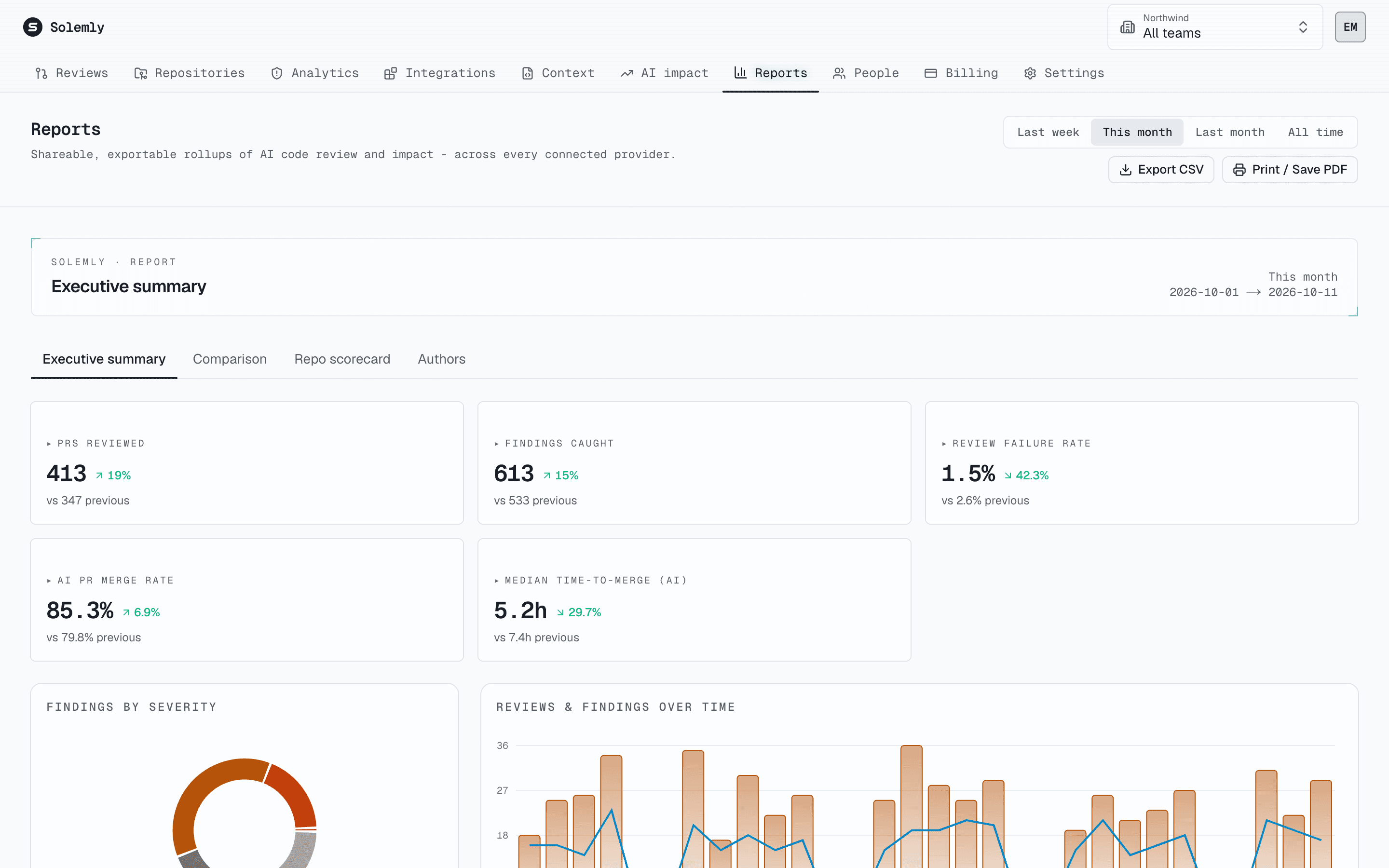
Task: Select the All time range
Action: pyautogui.click(x=1316, y=132)
